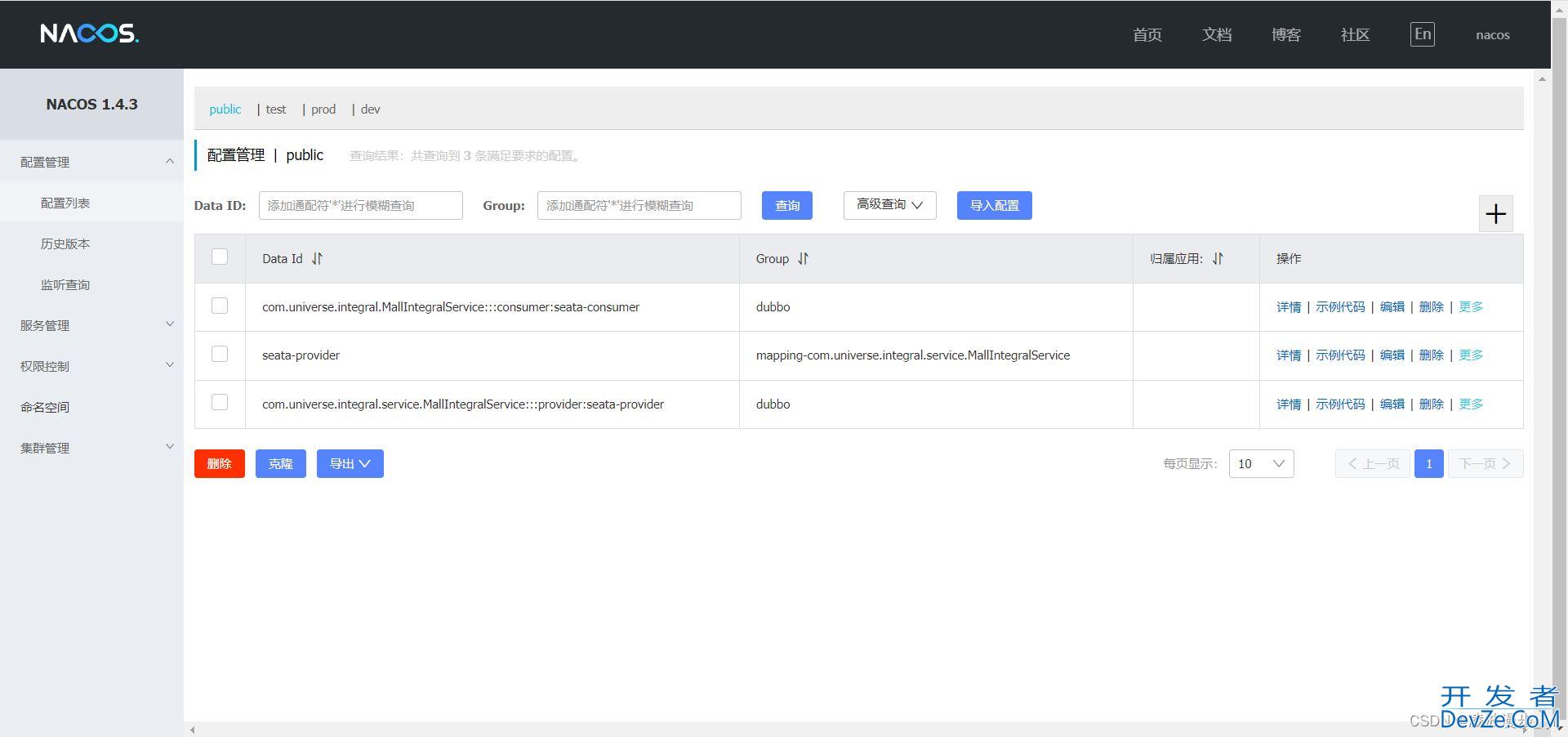Click 删除 for seata-provider mapping row
This screenshot has height=737, width=1568.
(x=1432, y=355)
